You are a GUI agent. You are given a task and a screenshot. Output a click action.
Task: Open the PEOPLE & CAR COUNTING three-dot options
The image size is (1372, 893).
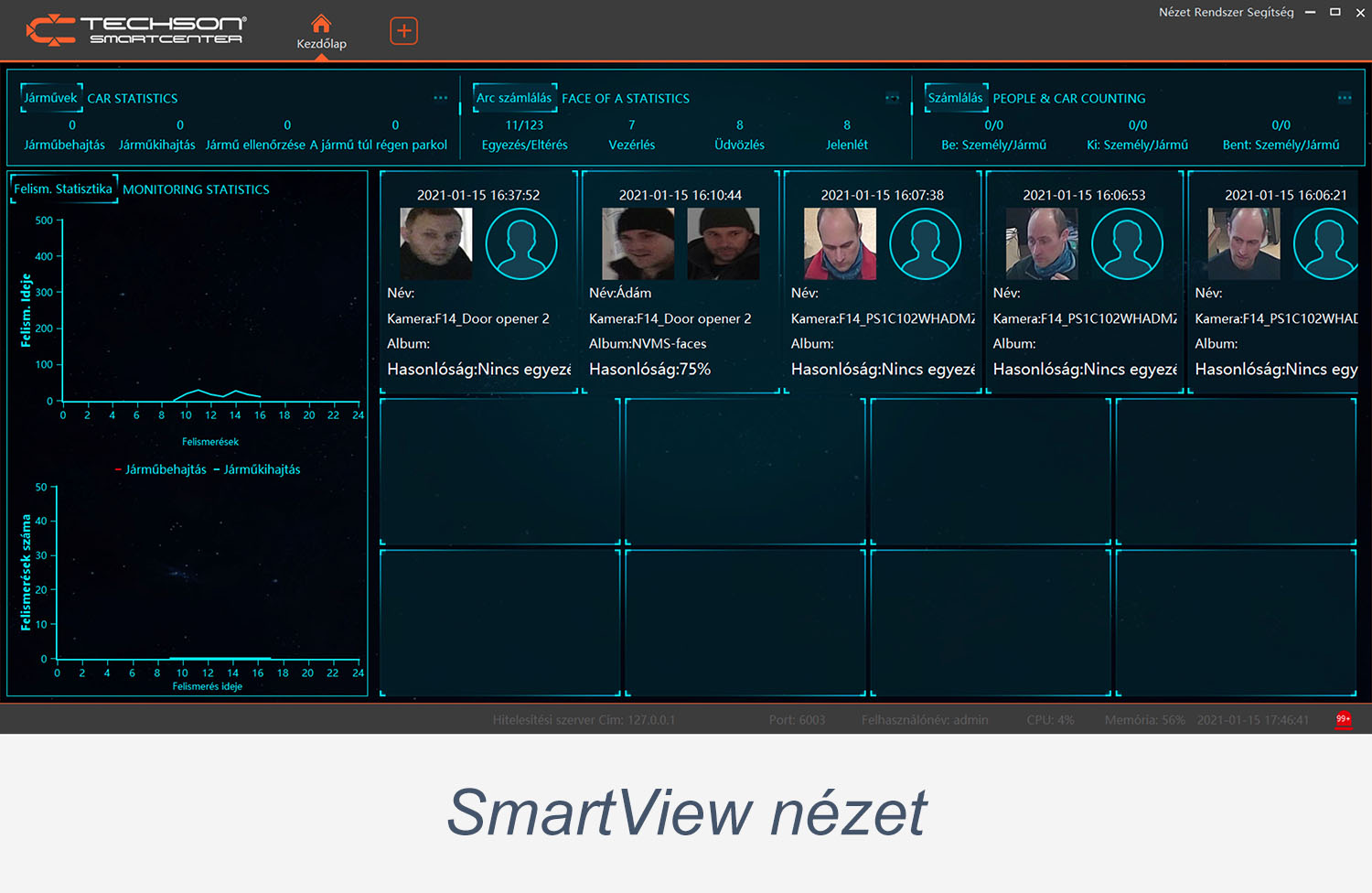[1345, 98]
